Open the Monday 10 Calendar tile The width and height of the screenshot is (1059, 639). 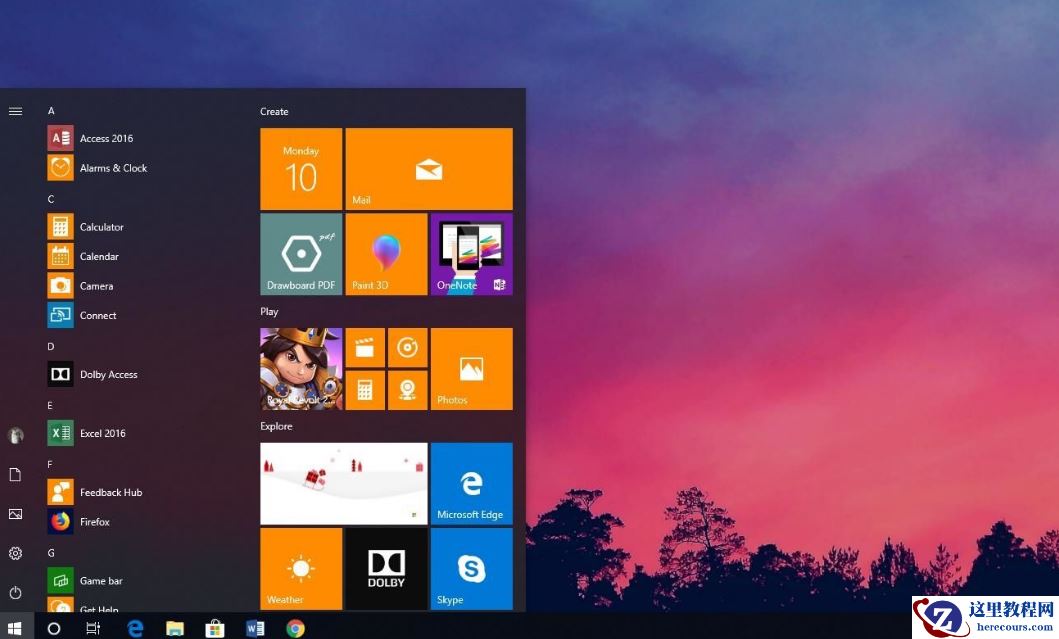pyautogui.click(x=300, y=168)
